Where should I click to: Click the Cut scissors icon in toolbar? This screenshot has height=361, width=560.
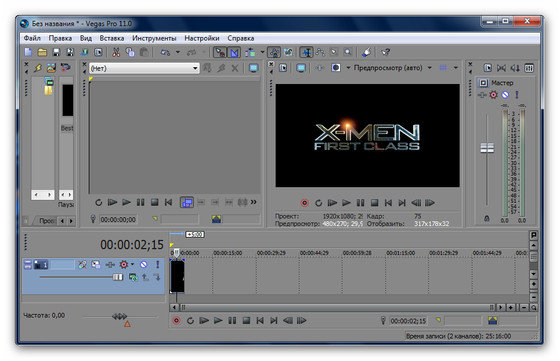[116, 52]
